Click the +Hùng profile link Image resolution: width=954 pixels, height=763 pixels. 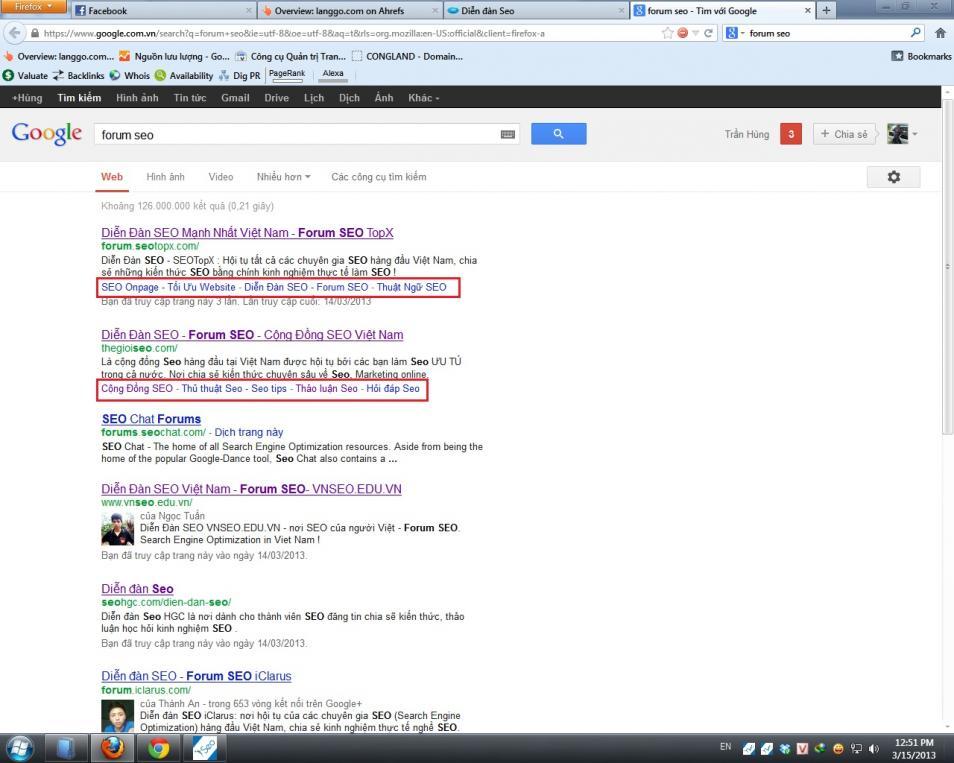pos(27,97)
